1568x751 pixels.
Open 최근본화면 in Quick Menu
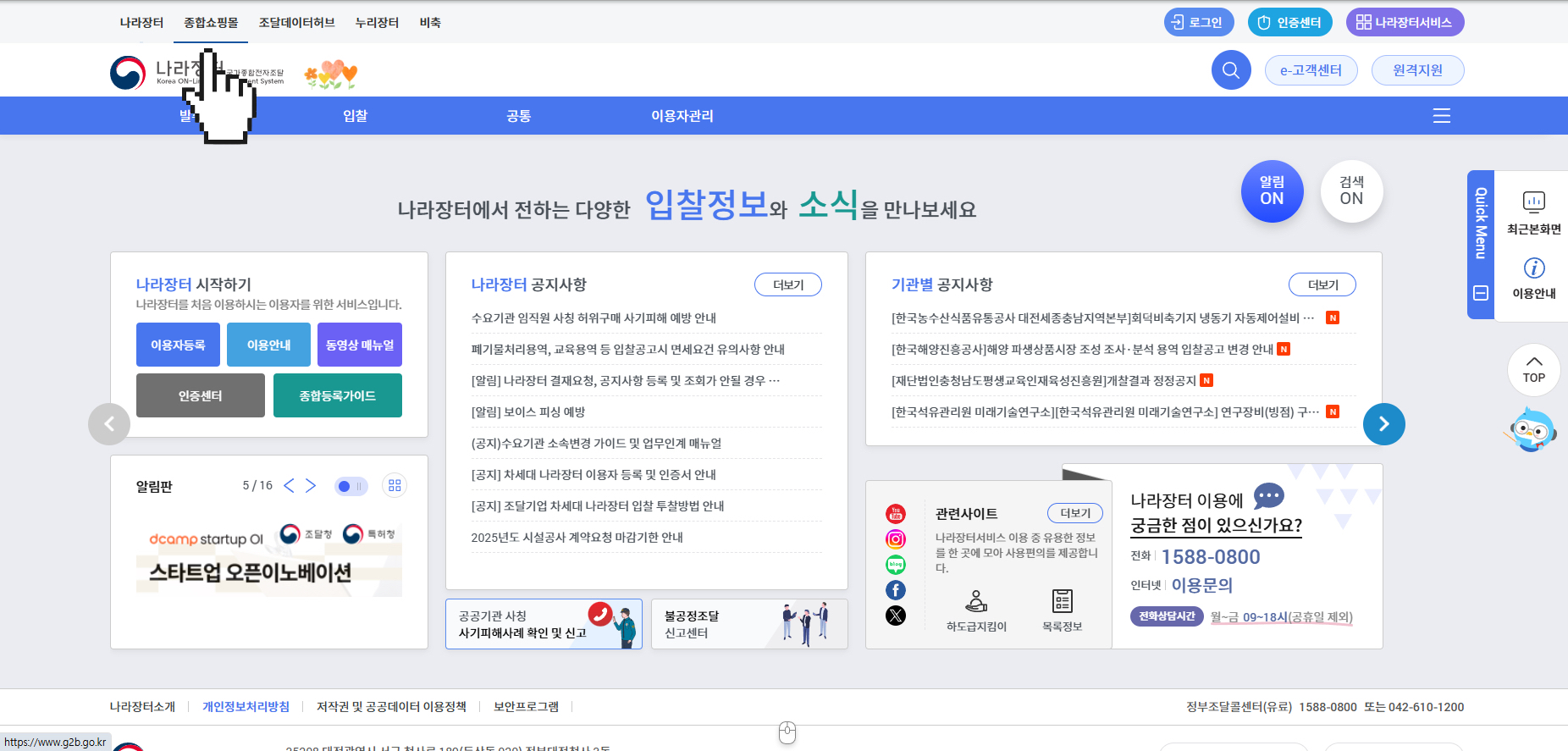click(x=1533, y=213)
